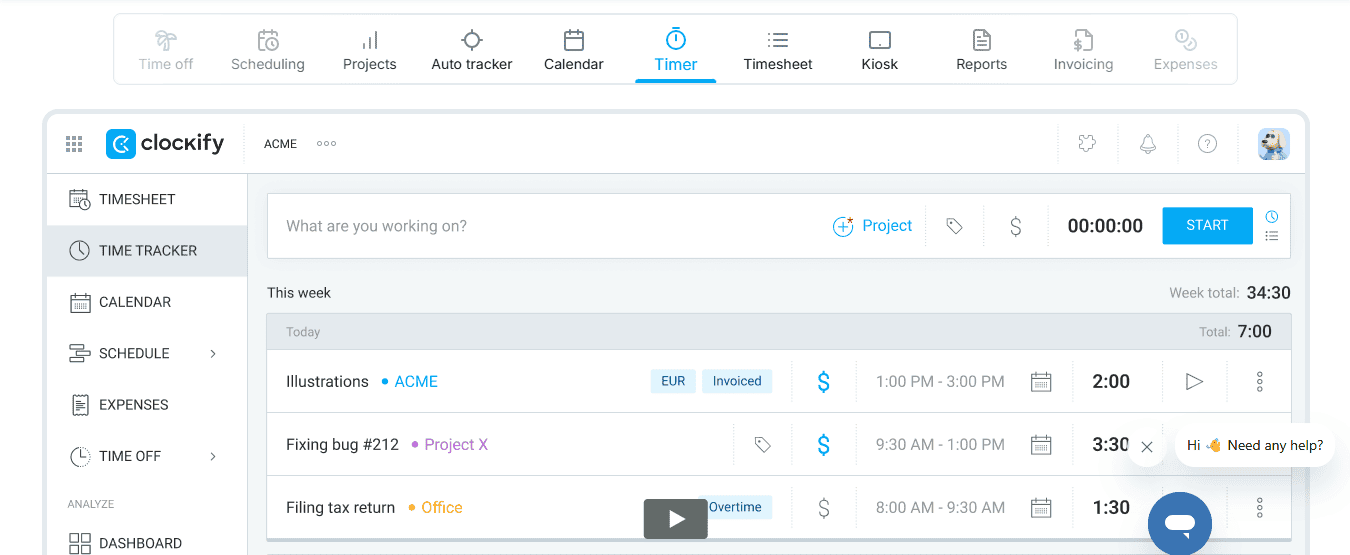The width and height of the screenshot is (1350, 555).
Task: Start the timer with the START button
Action: 1207,226
